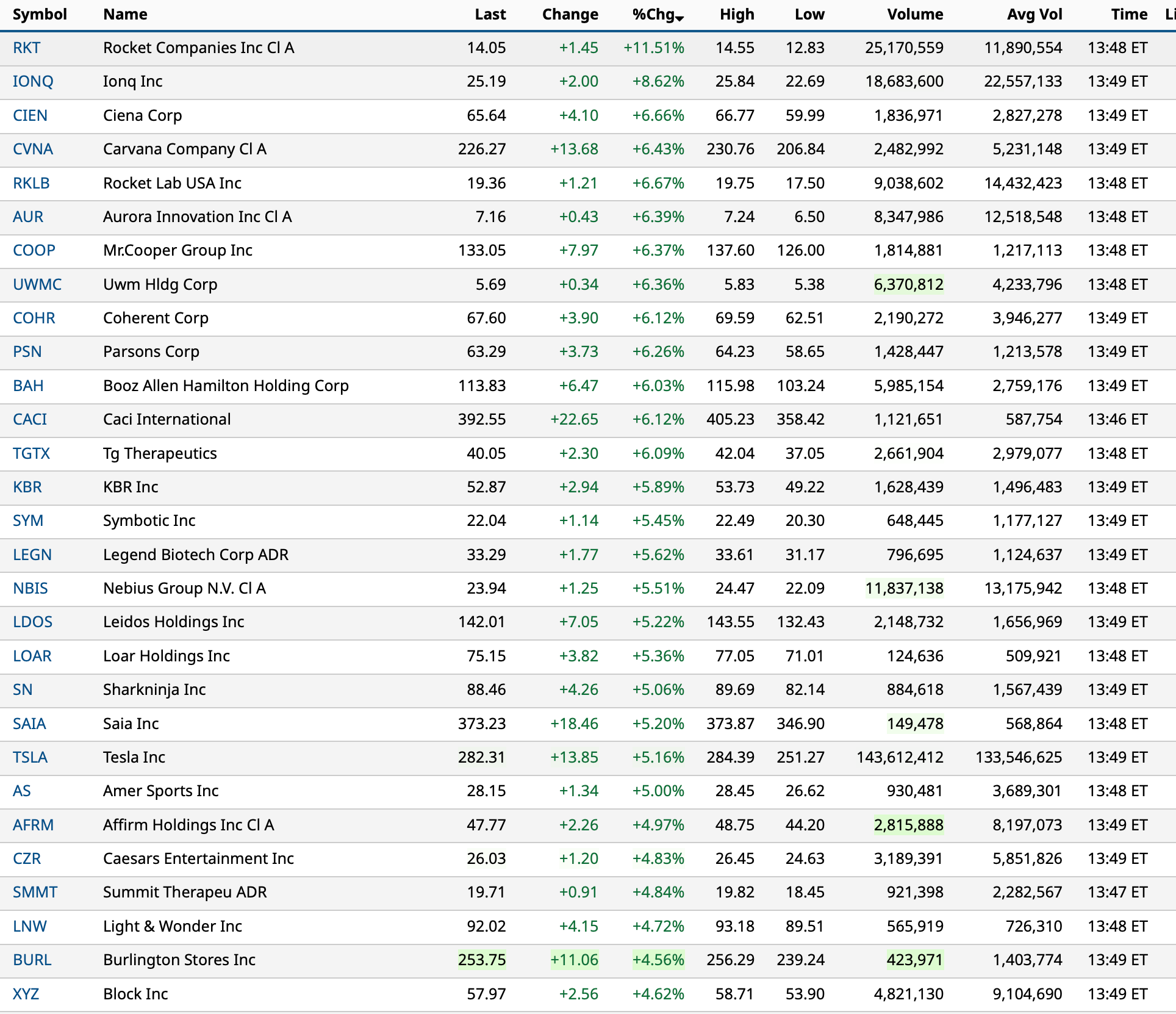The width and height of the screenshot is (1176, 1014).
Task: Select the XYZ Block Inc ticker
Action: point(26,994)
